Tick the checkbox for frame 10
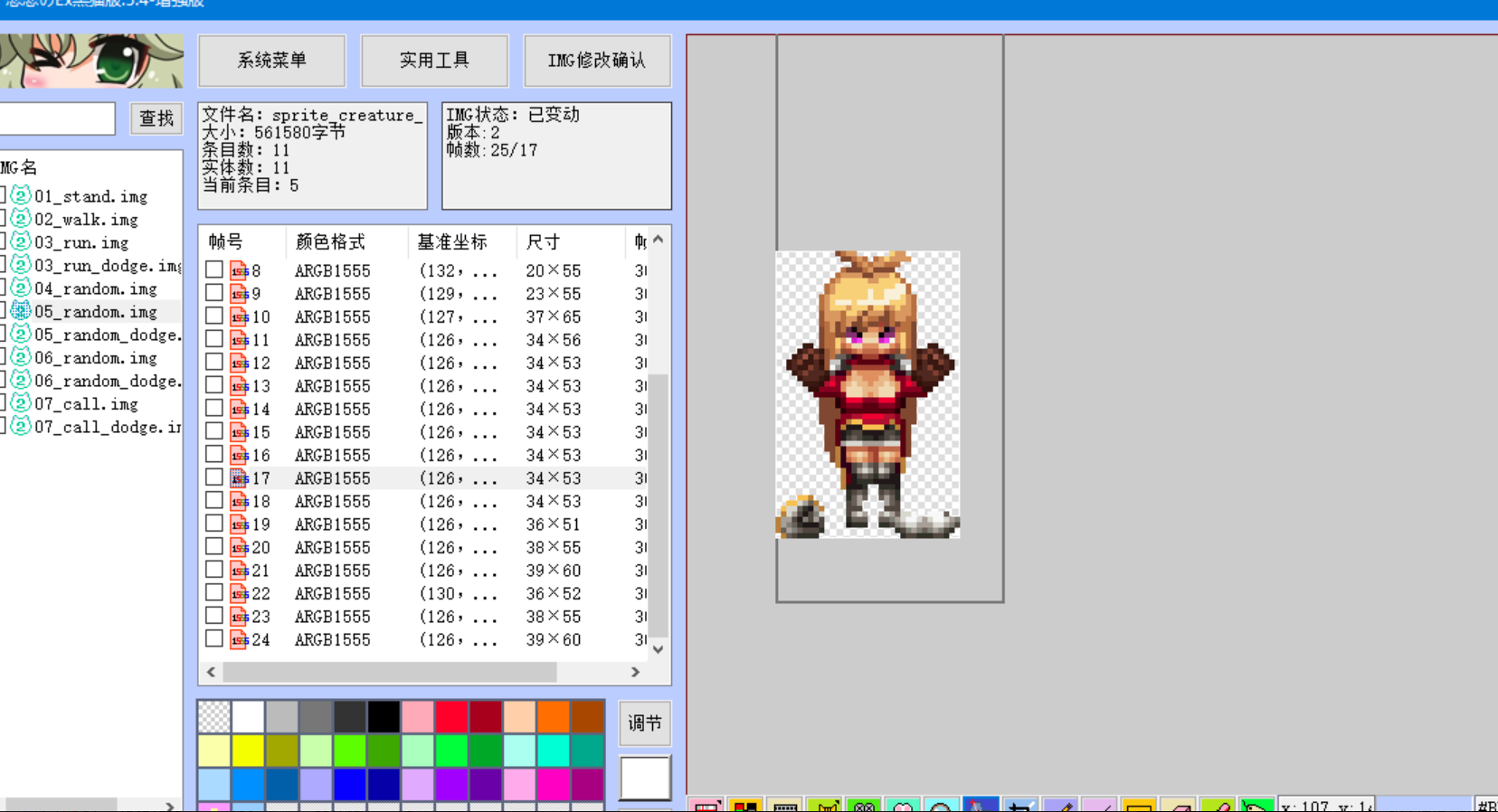1498x812 pixels. 214,316
